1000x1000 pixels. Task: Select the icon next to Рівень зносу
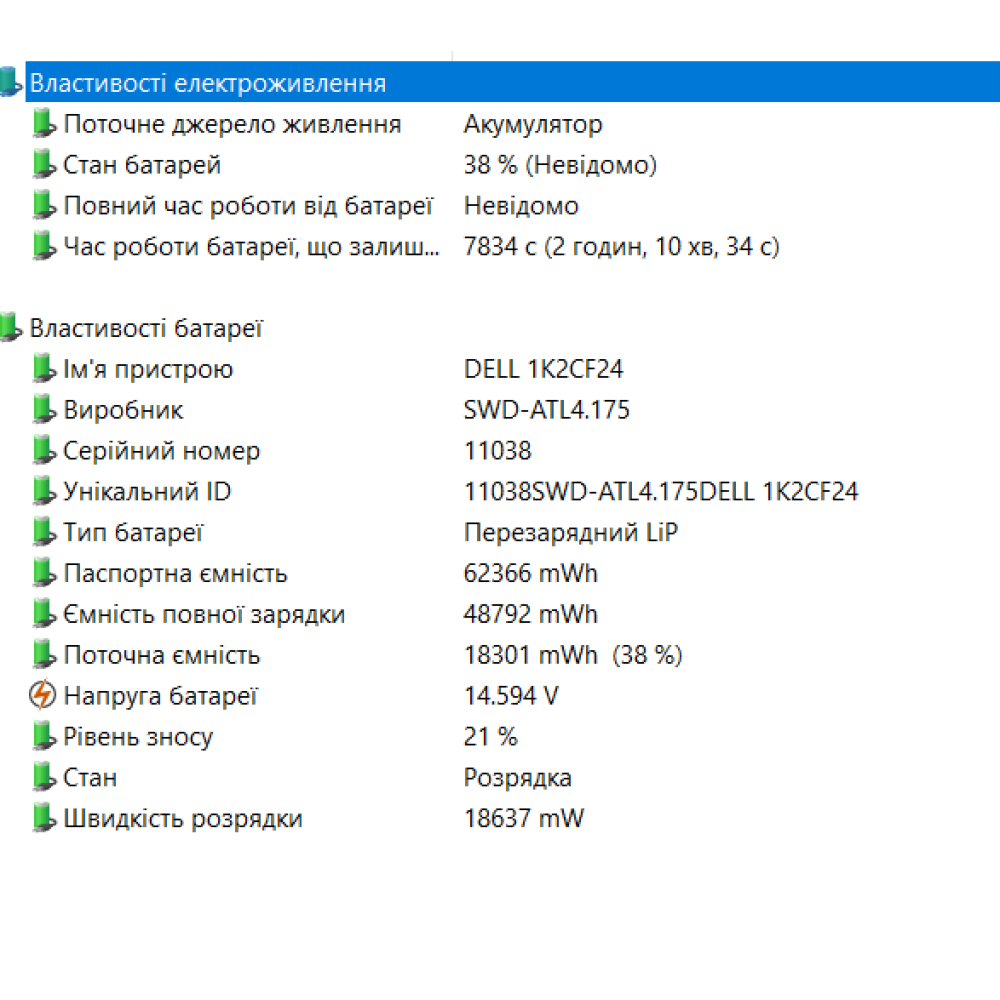45,736
